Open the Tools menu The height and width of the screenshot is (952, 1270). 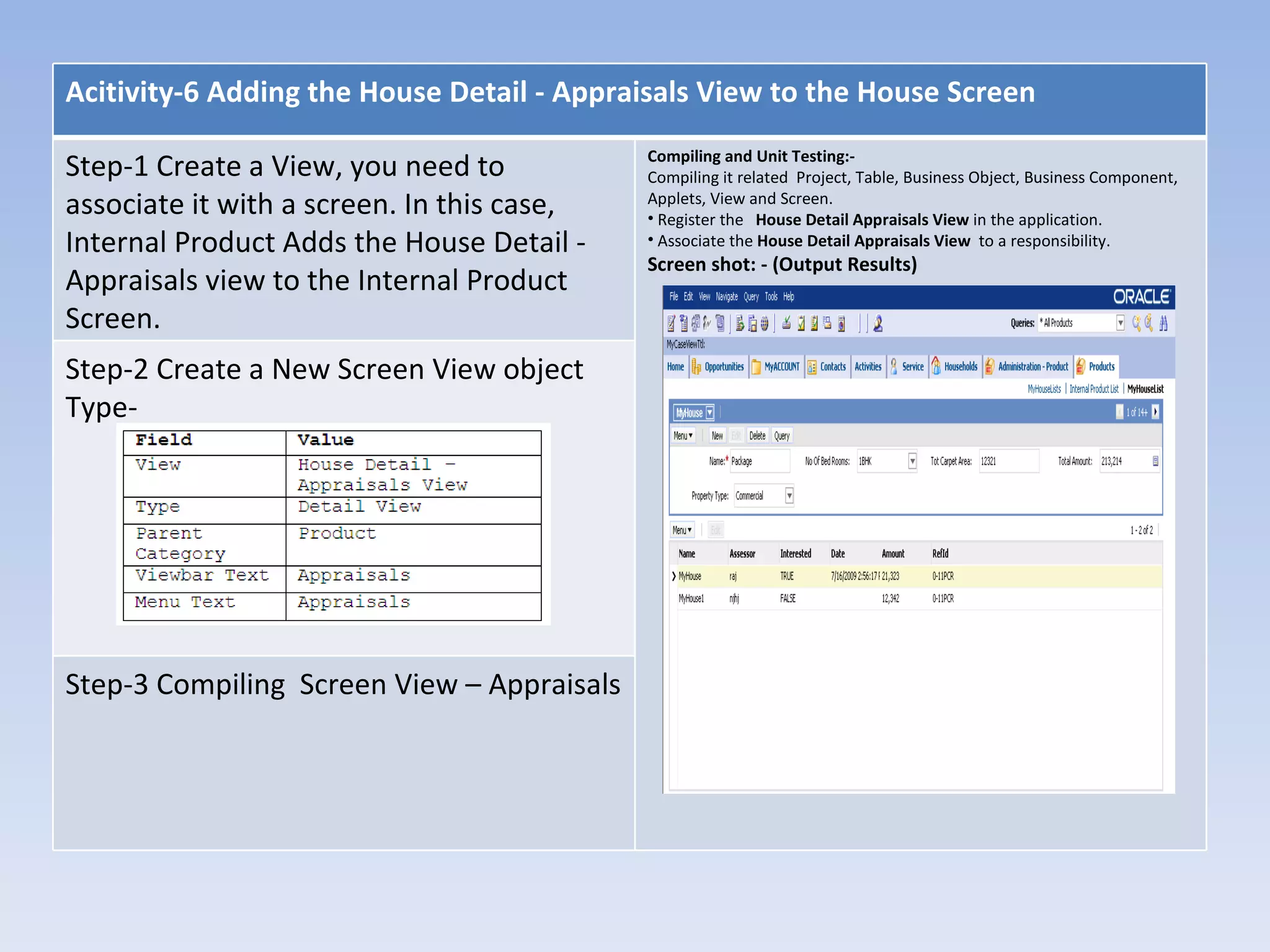click(x=771, y=297)
